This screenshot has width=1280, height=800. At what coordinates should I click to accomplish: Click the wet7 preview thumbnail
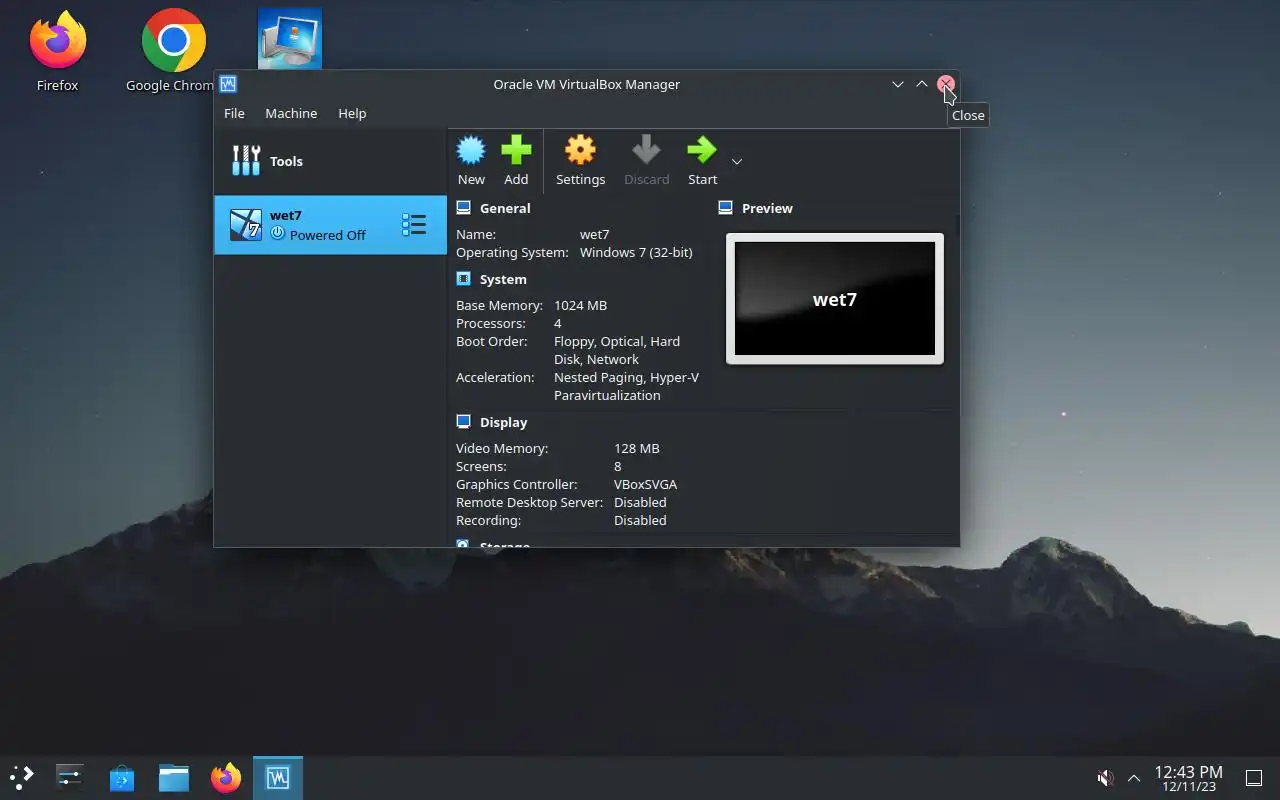[x=835, y=299]
